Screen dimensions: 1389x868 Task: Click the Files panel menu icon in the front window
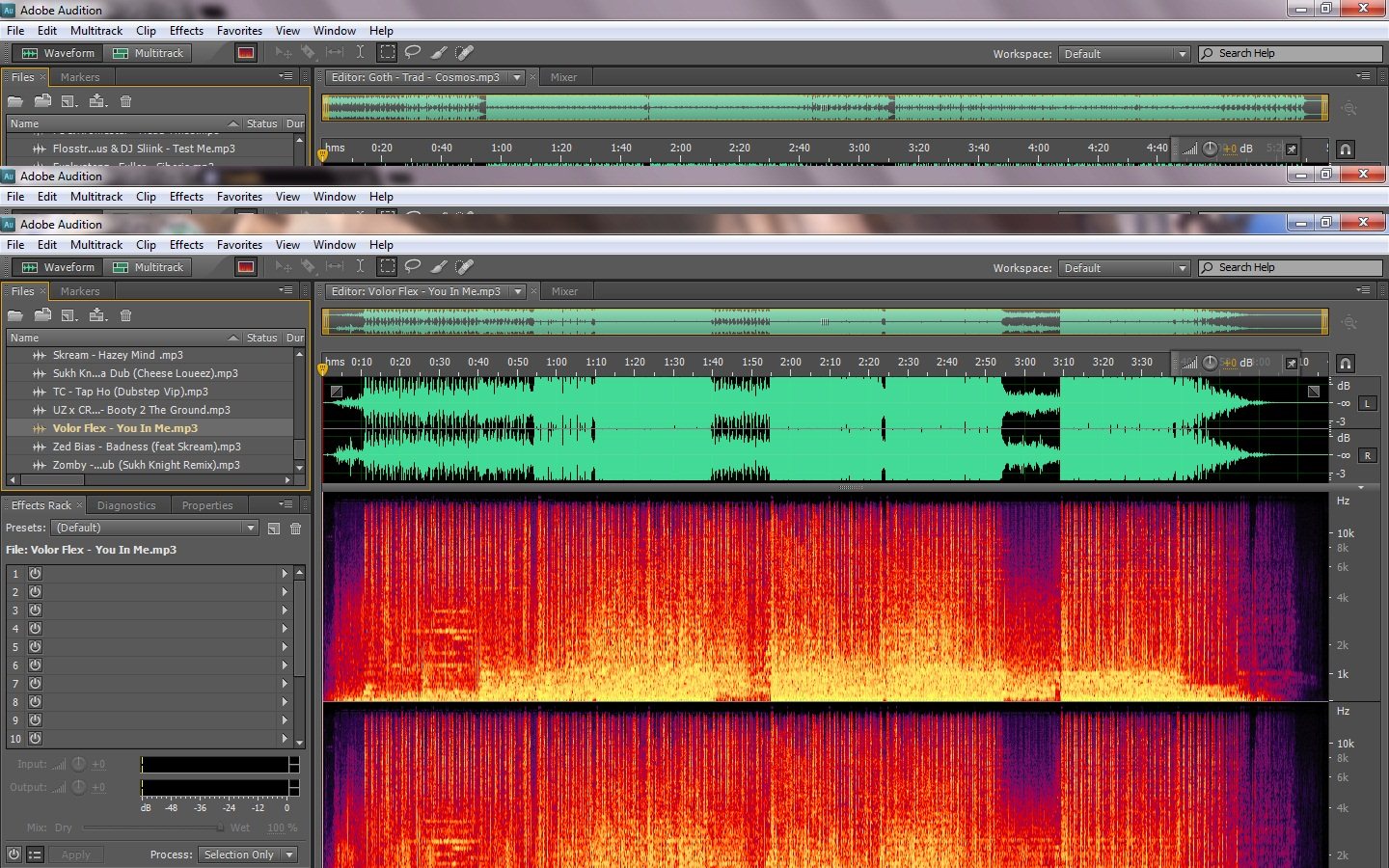pyautogui.click(x=286, y=290)
